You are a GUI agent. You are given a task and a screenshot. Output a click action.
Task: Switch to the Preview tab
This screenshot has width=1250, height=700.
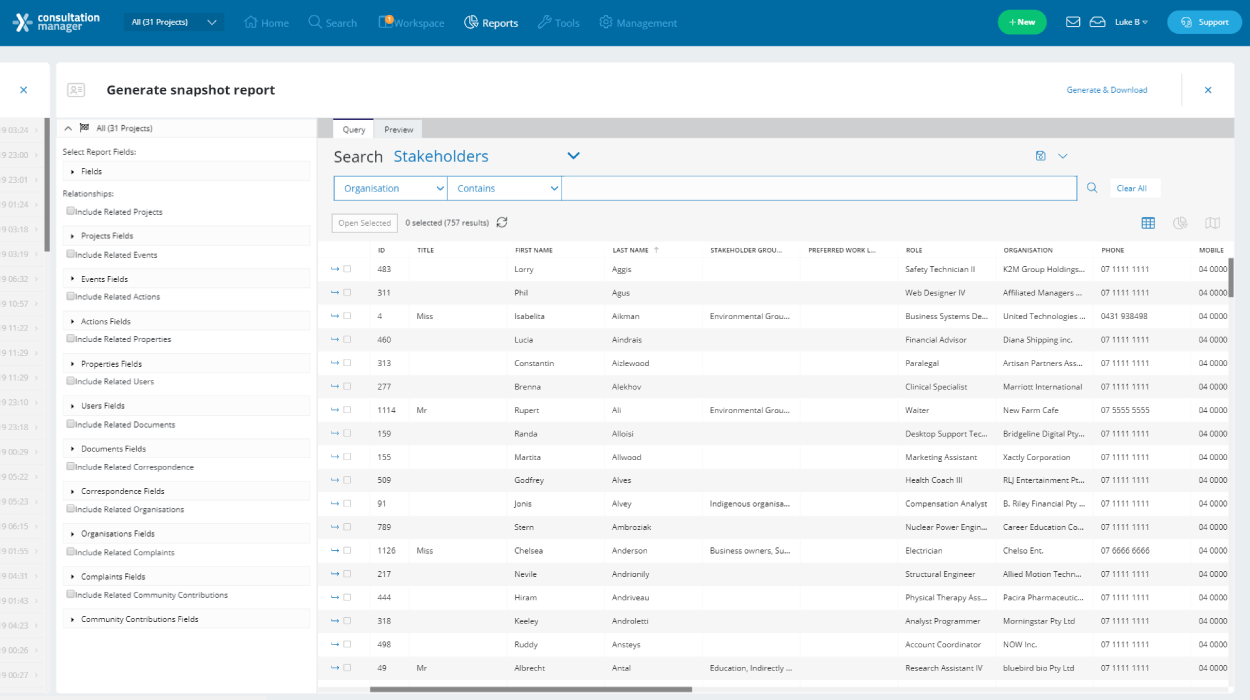pos(399,129)
